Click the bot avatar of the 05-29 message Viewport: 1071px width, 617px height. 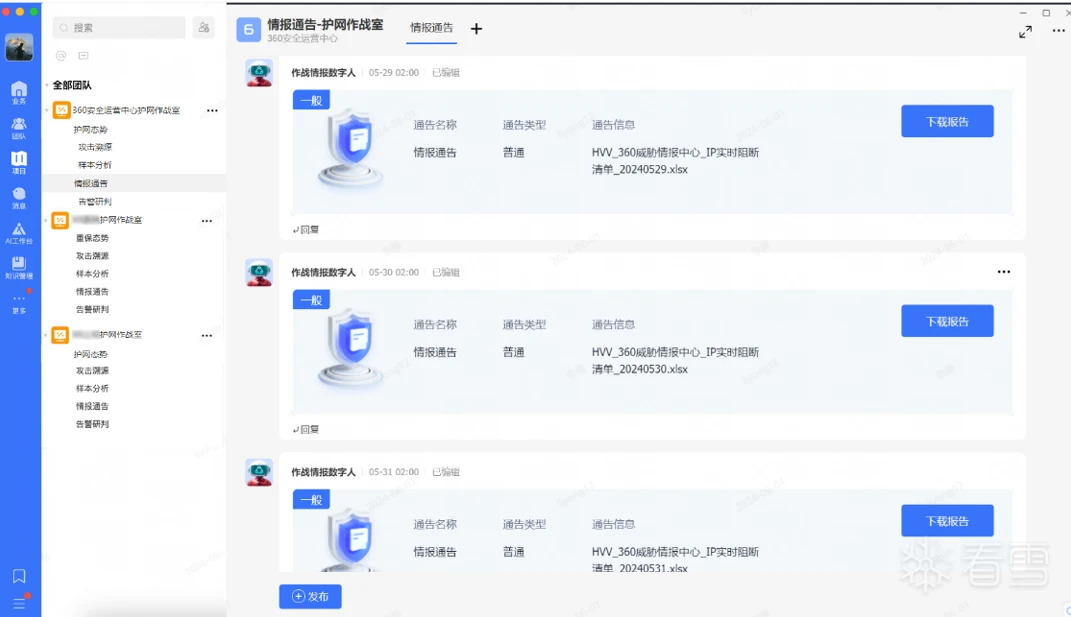259,73
